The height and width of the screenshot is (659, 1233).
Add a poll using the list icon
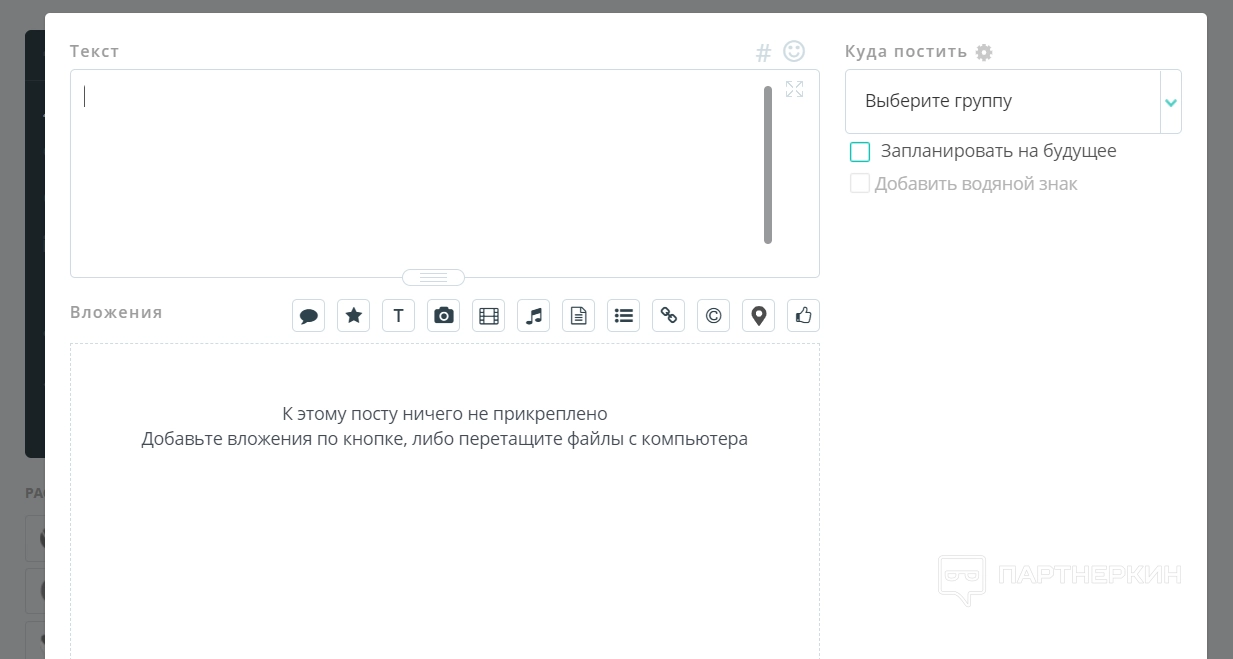tap(624, 316)
